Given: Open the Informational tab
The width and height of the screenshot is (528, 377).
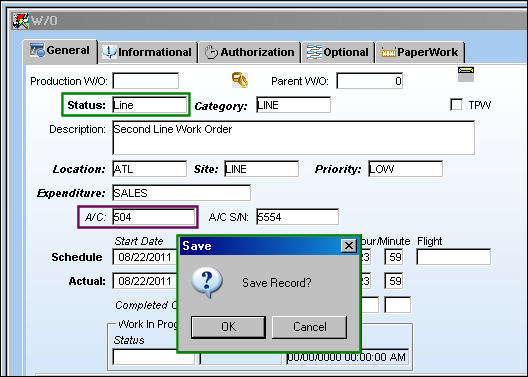Looking at the screenshot, I should point(147,53).
